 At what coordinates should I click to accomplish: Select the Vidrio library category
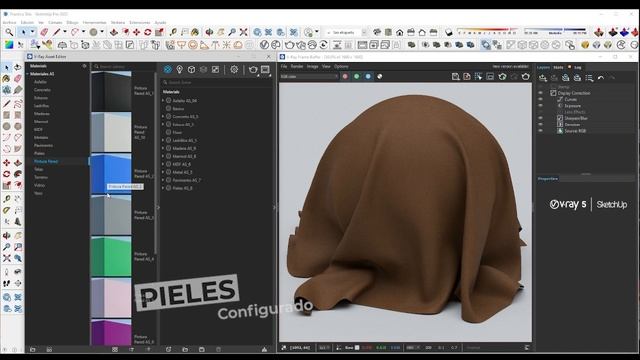click(39, 185)
